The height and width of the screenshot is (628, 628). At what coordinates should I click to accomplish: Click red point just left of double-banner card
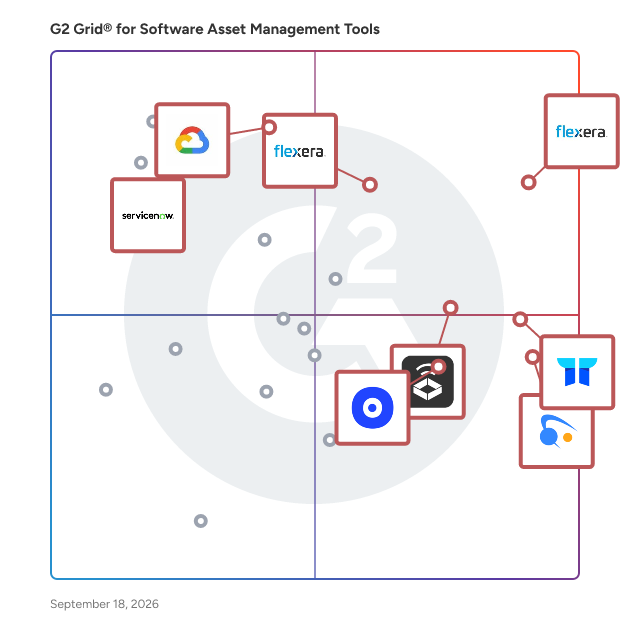[x=532, y=356]
